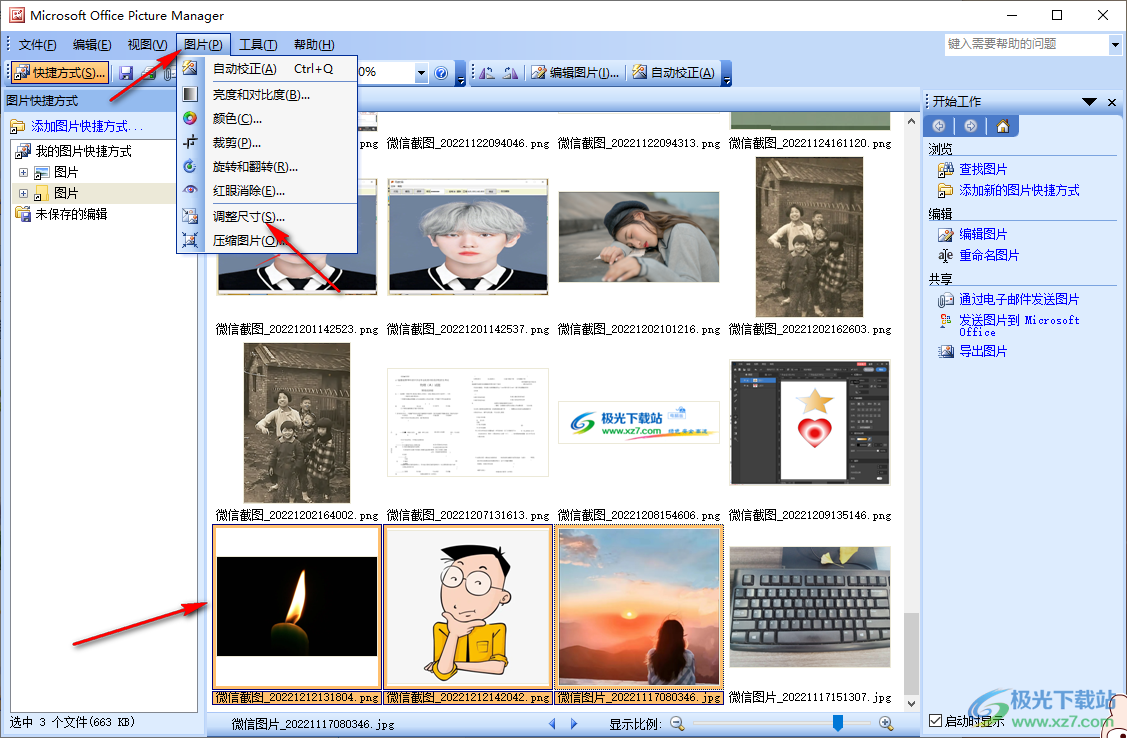
Task: Click the 编辑图片 link in task pane
Action: pos(983,234)
